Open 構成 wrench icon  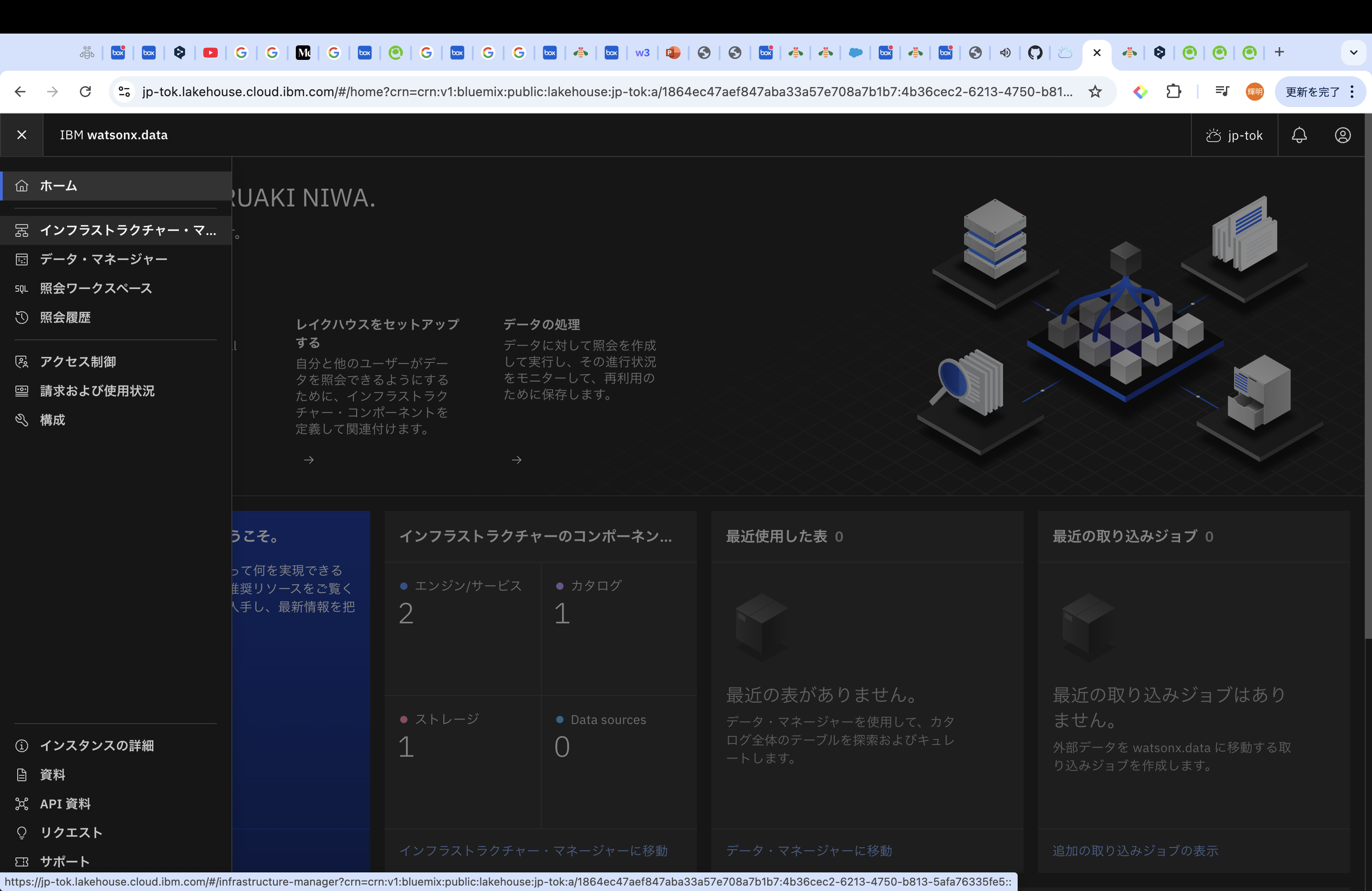(21, 420)
